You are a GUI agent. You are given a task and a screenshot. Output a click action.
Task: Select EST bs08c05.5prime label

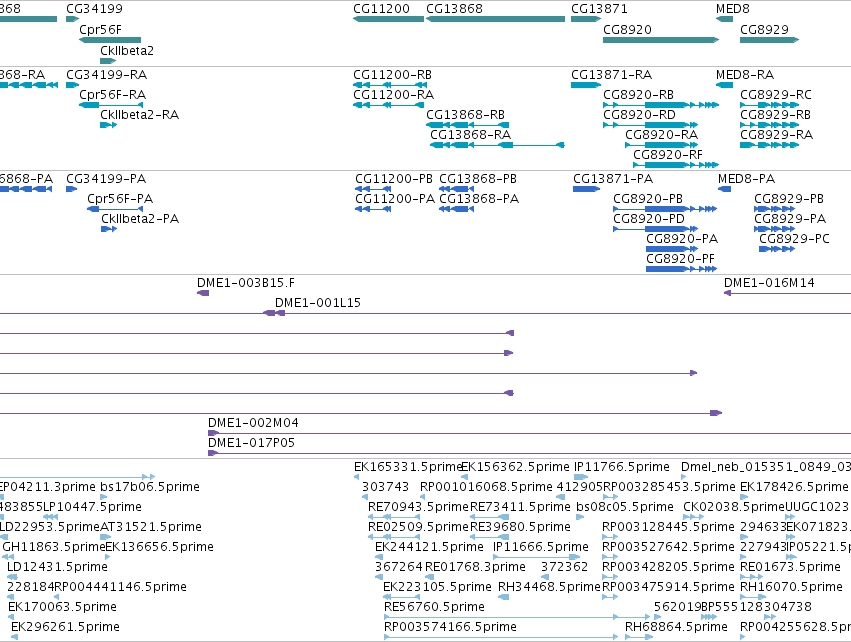pyautogui.click(x=625, y=507)
